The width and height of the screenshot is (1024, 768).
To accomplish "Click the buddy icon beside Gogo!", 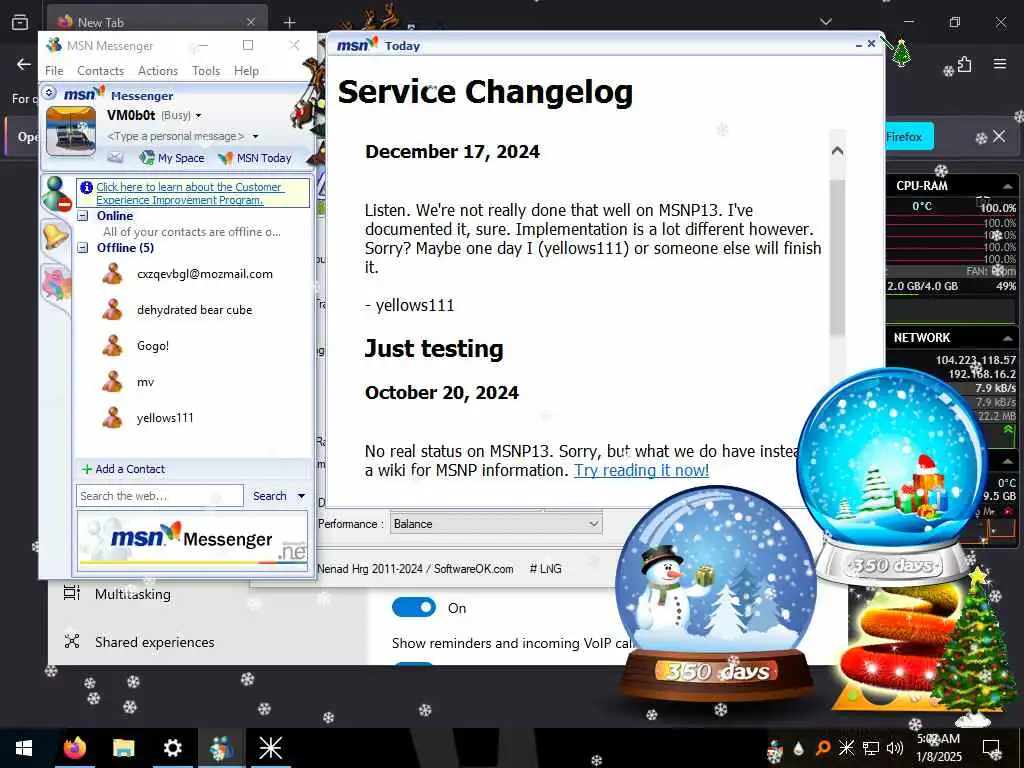I will 112,345.
